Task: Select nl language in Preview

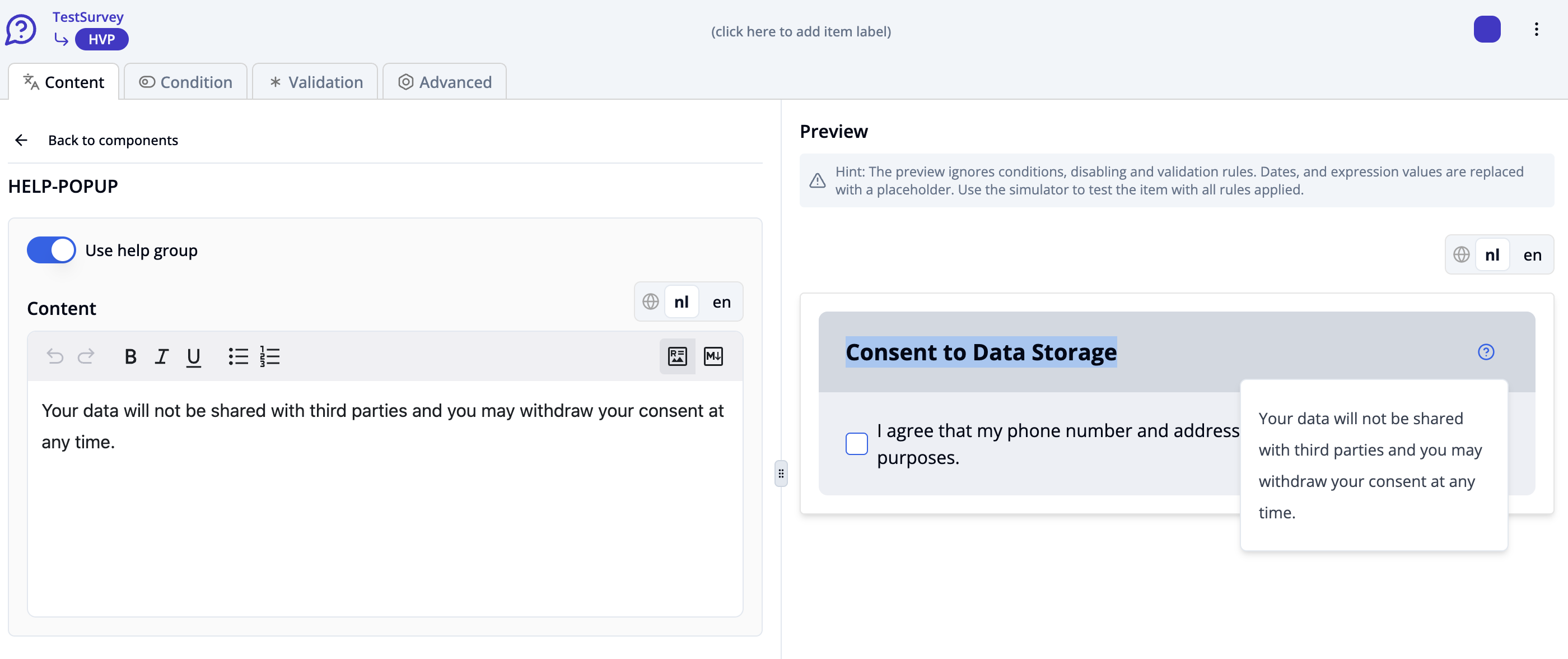Action: tap(1492, 254)
